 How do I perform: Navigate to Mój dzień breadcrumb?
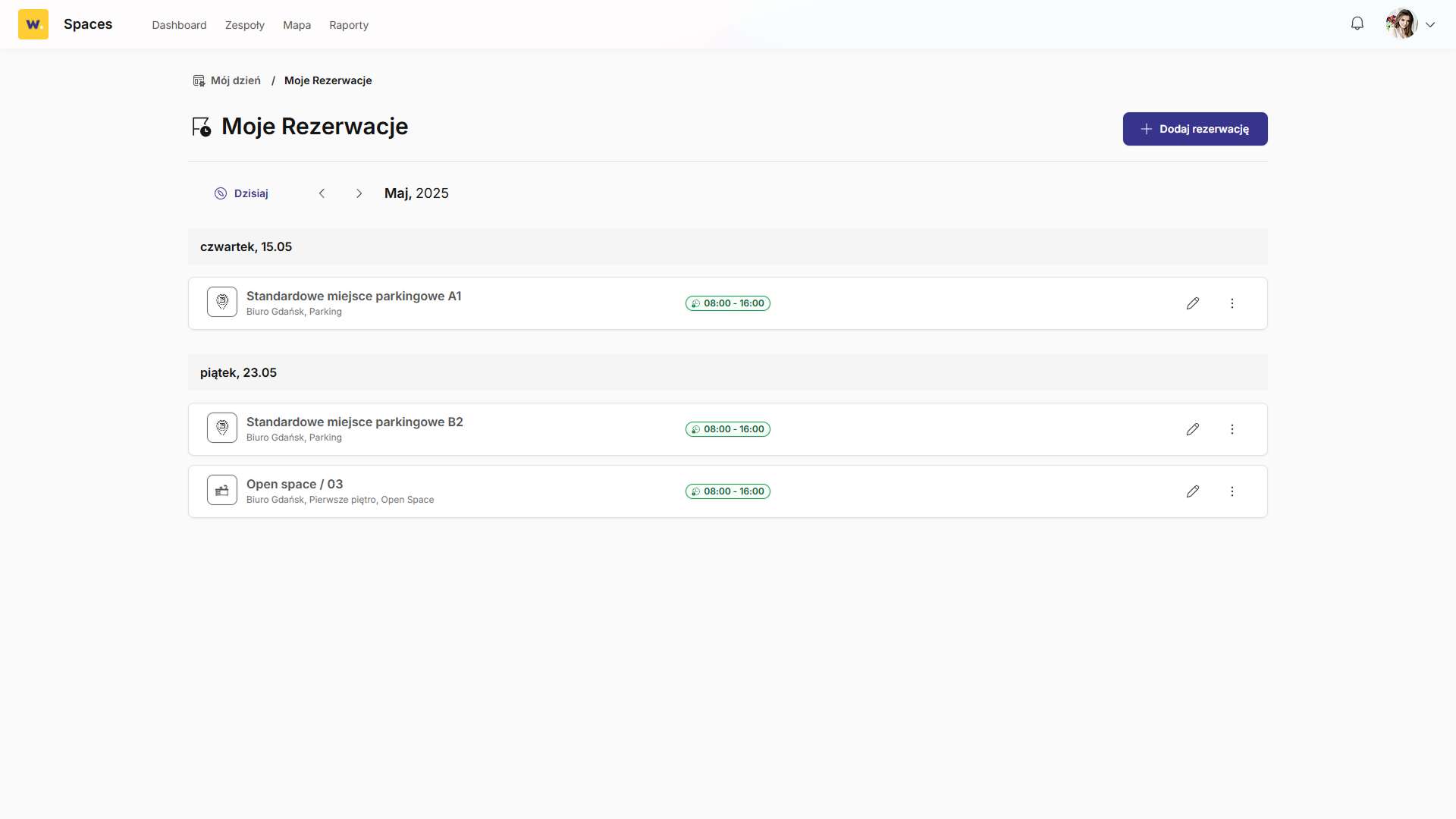click(236, 80)
